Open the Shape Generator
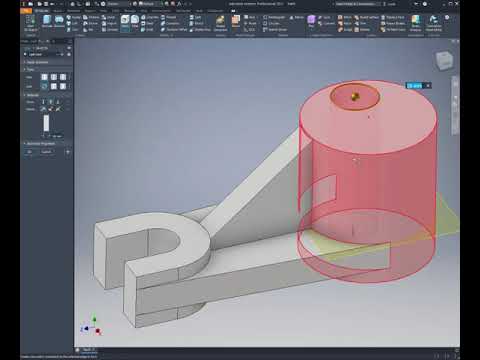The image size is (480, 360). (220, 23)
